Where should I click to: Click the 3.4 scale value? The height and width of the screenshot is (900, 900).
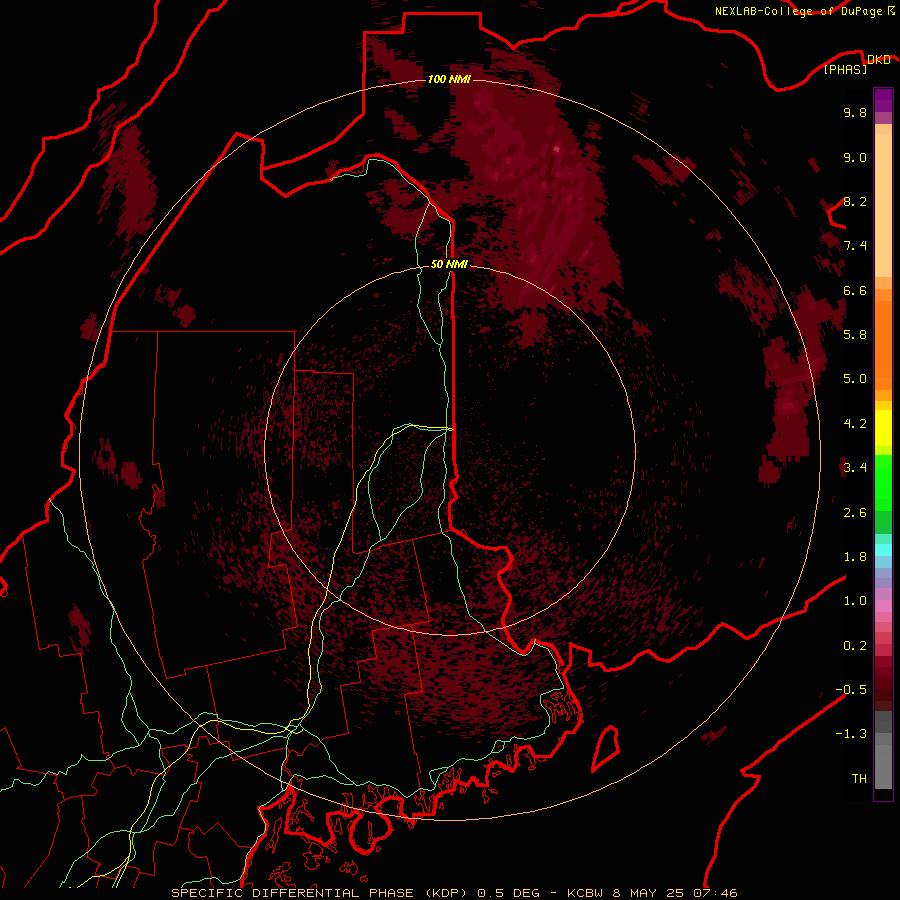pos(855,468)
